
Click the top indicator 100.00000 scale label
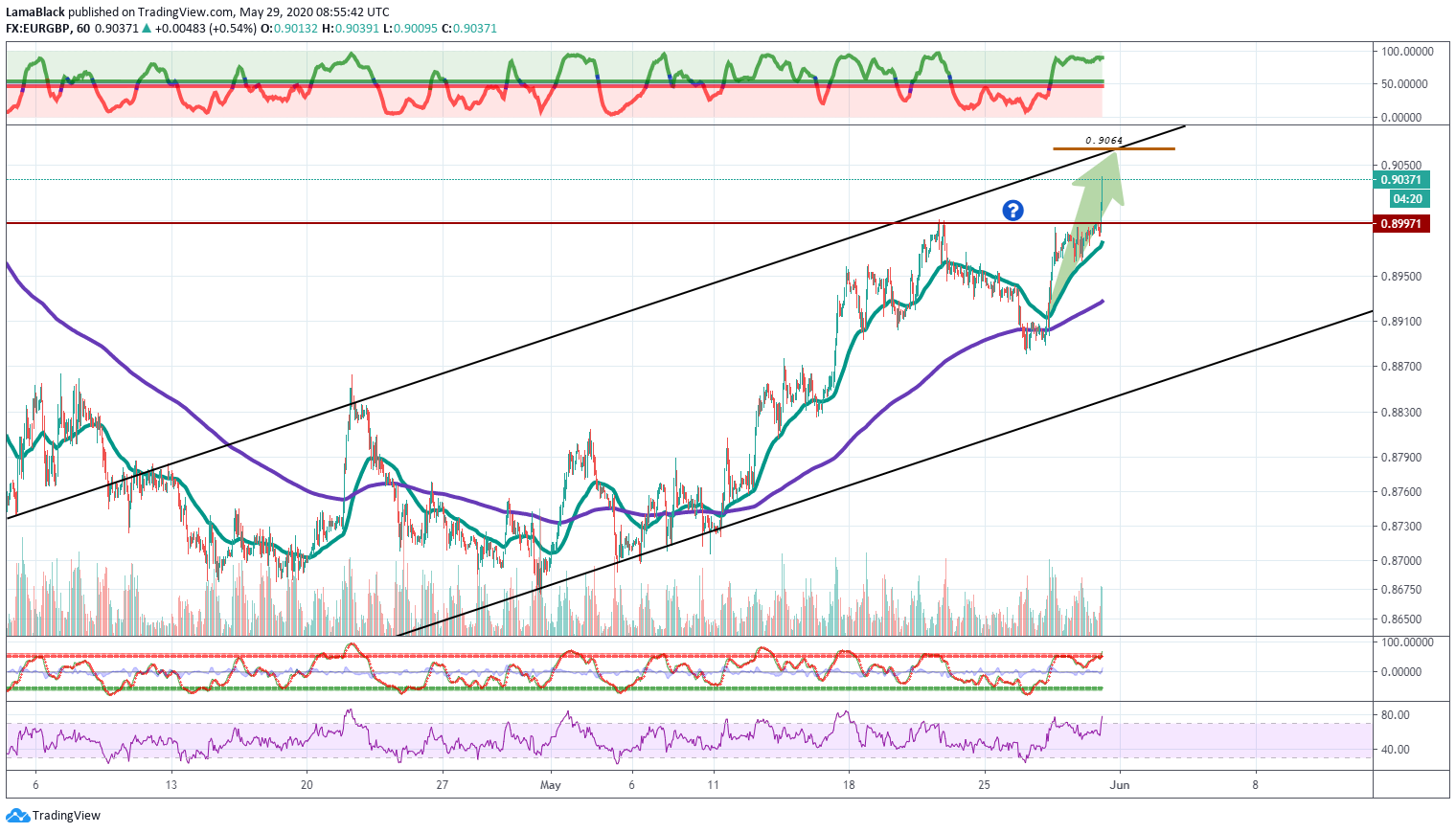coord(1406,52)
